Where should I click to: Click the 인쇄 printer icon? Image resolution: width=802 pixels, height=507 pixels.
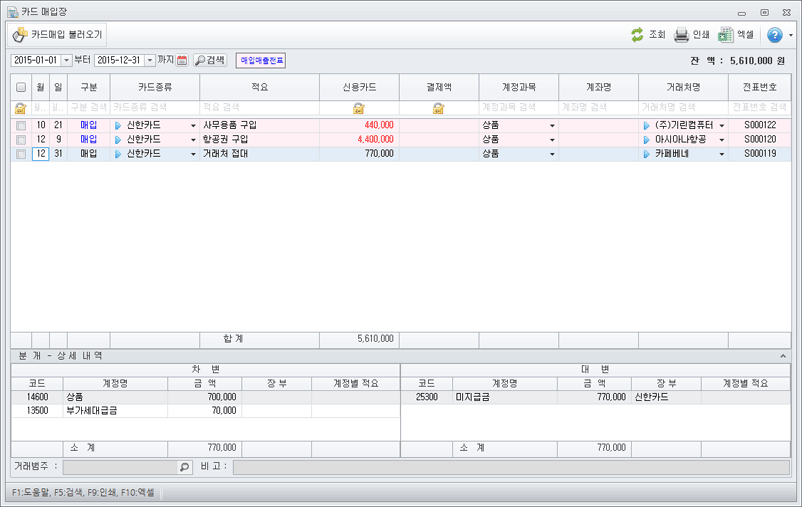click(682, 35)
